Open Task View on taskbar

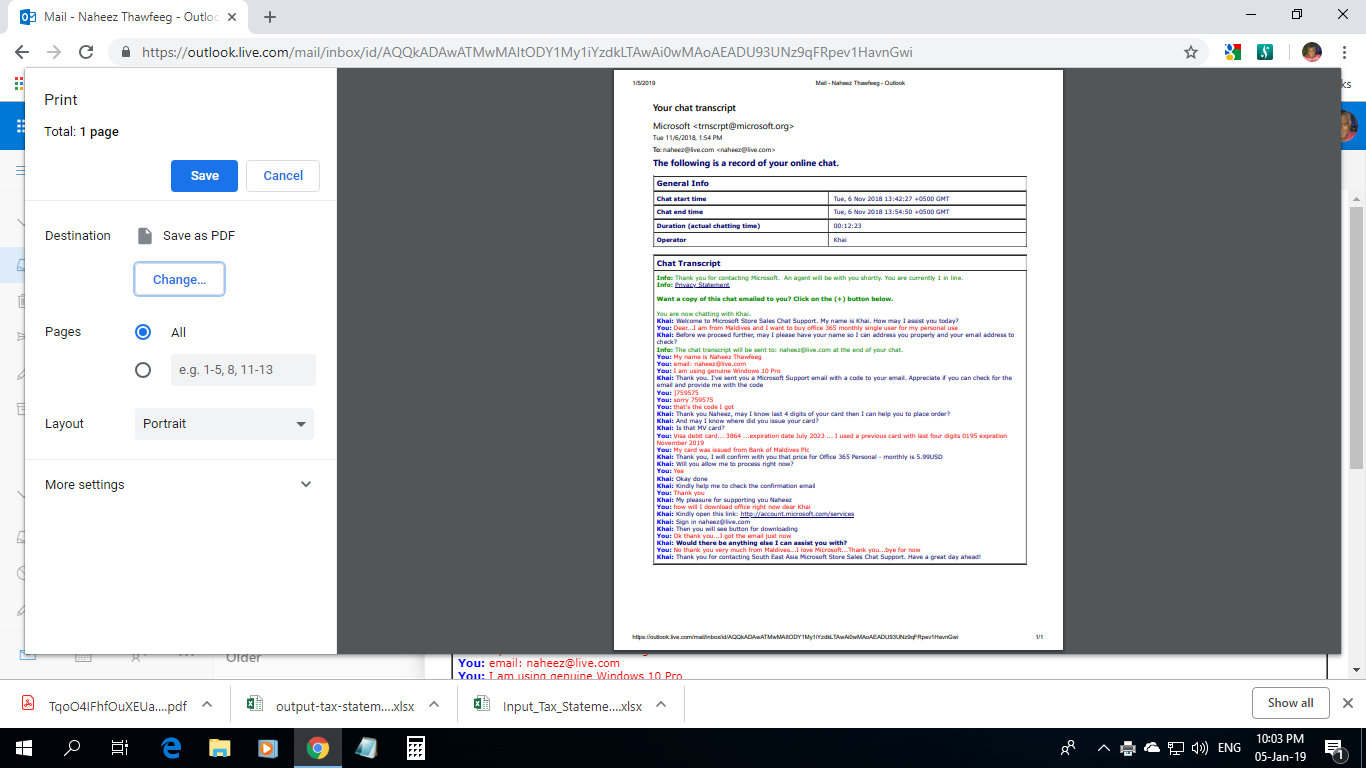tap(120, 748)
